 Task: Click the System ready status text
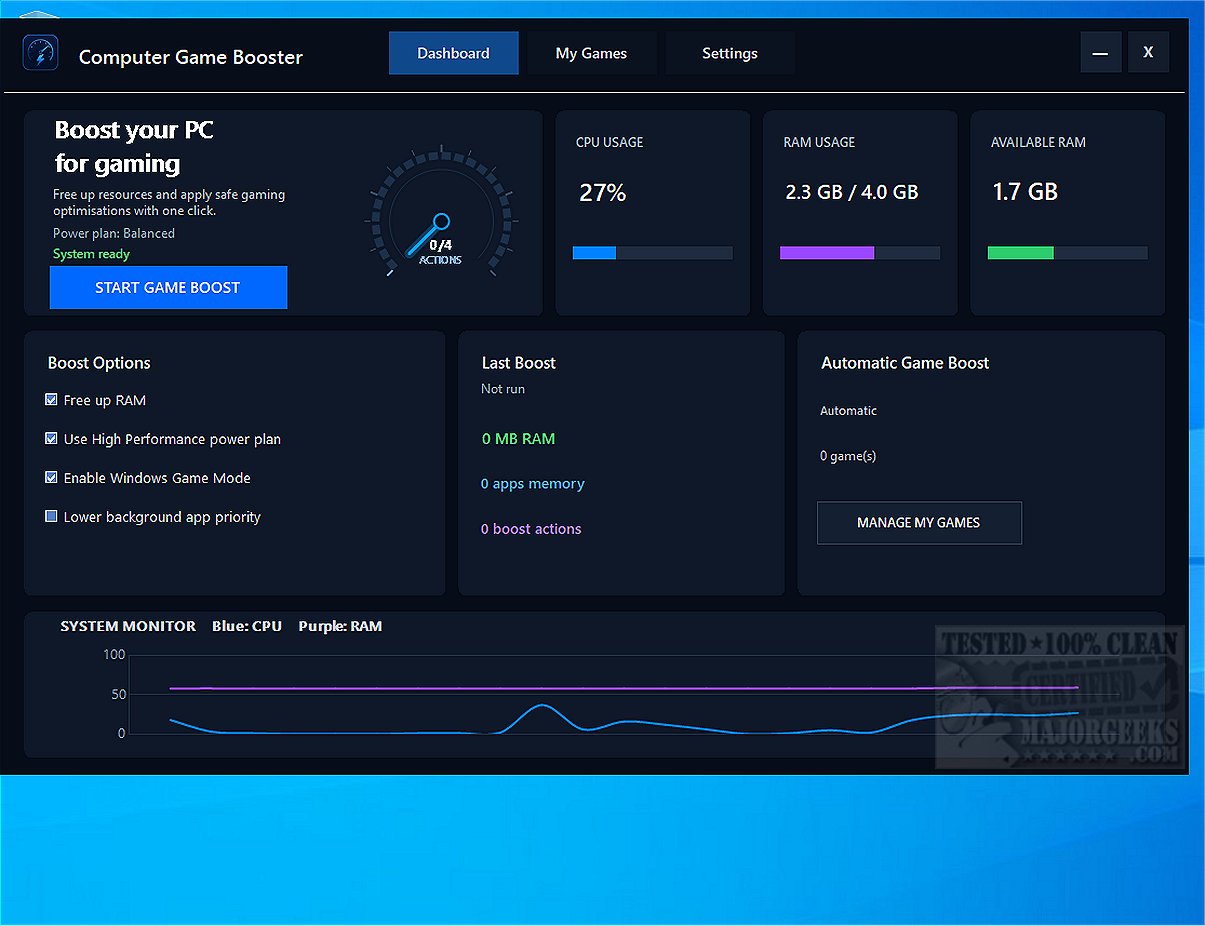[92, 254]
